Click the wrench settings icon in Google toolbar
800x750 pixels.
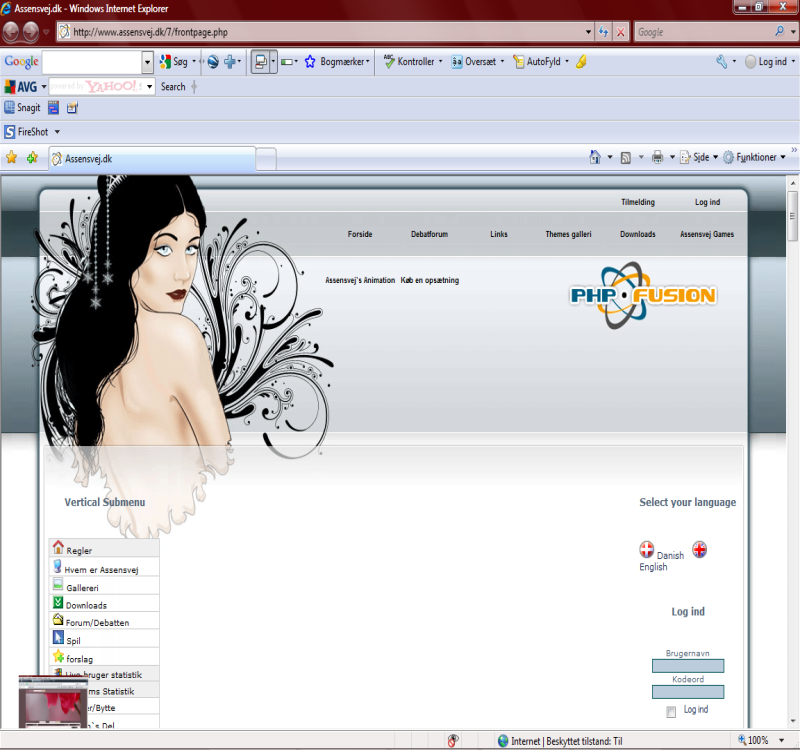(x=721, y=62)
